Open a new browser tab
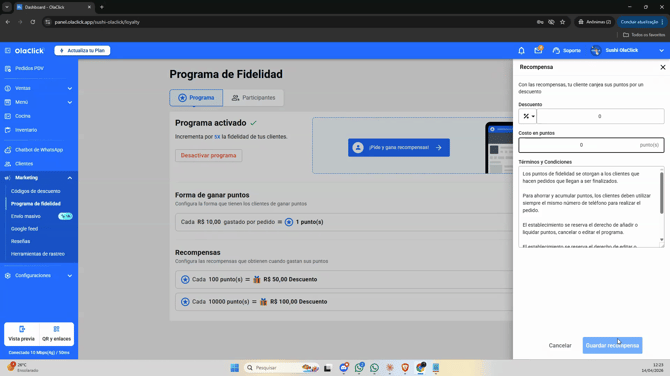 coord(102,7)
